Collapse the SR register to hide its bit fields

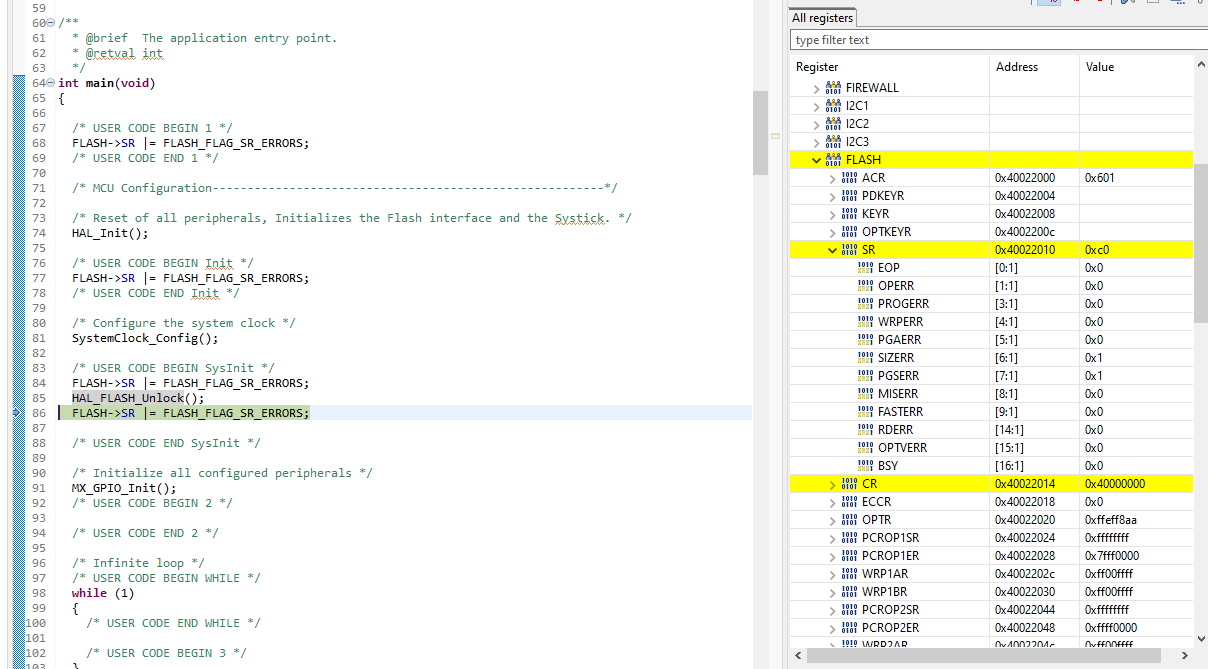point(832,249)
